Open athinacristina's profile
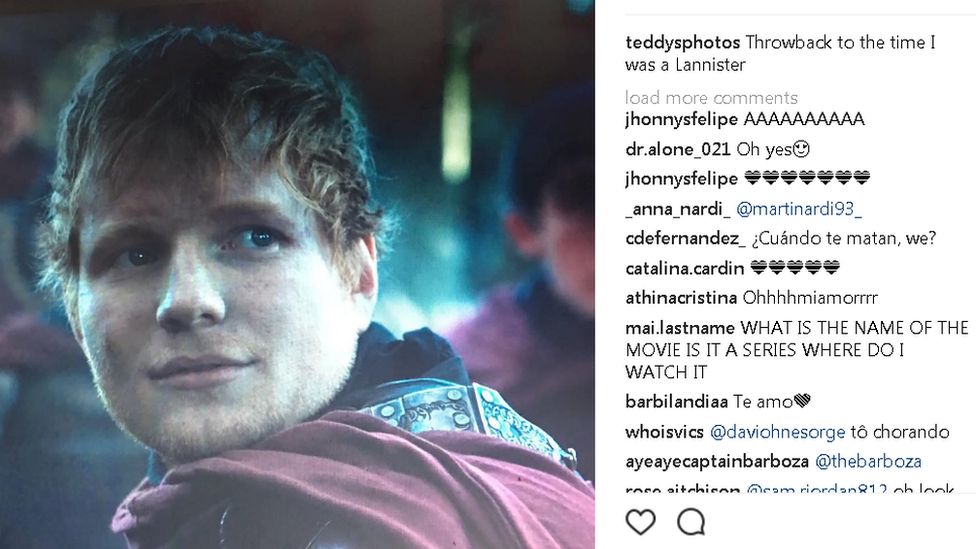Image resolution: width=976 pixels, height=549 pixels. click(x=681, y=298)
